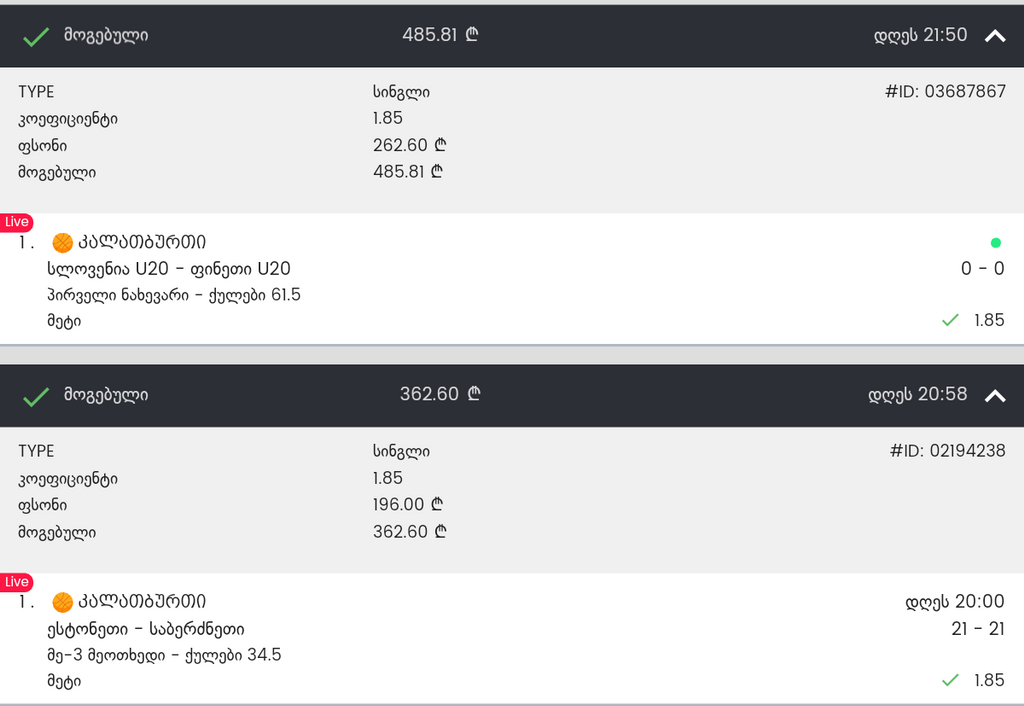Viewport: 1024px width, 706px height.
Task: Select the 21 - 21 score
Action: (978, 629)
